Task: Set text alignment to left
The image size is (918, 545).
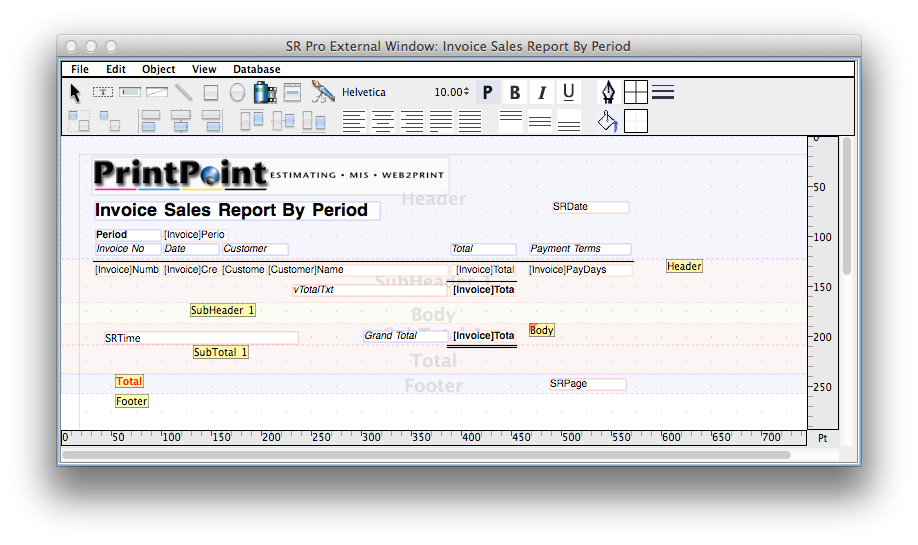Action: [354, 121]
